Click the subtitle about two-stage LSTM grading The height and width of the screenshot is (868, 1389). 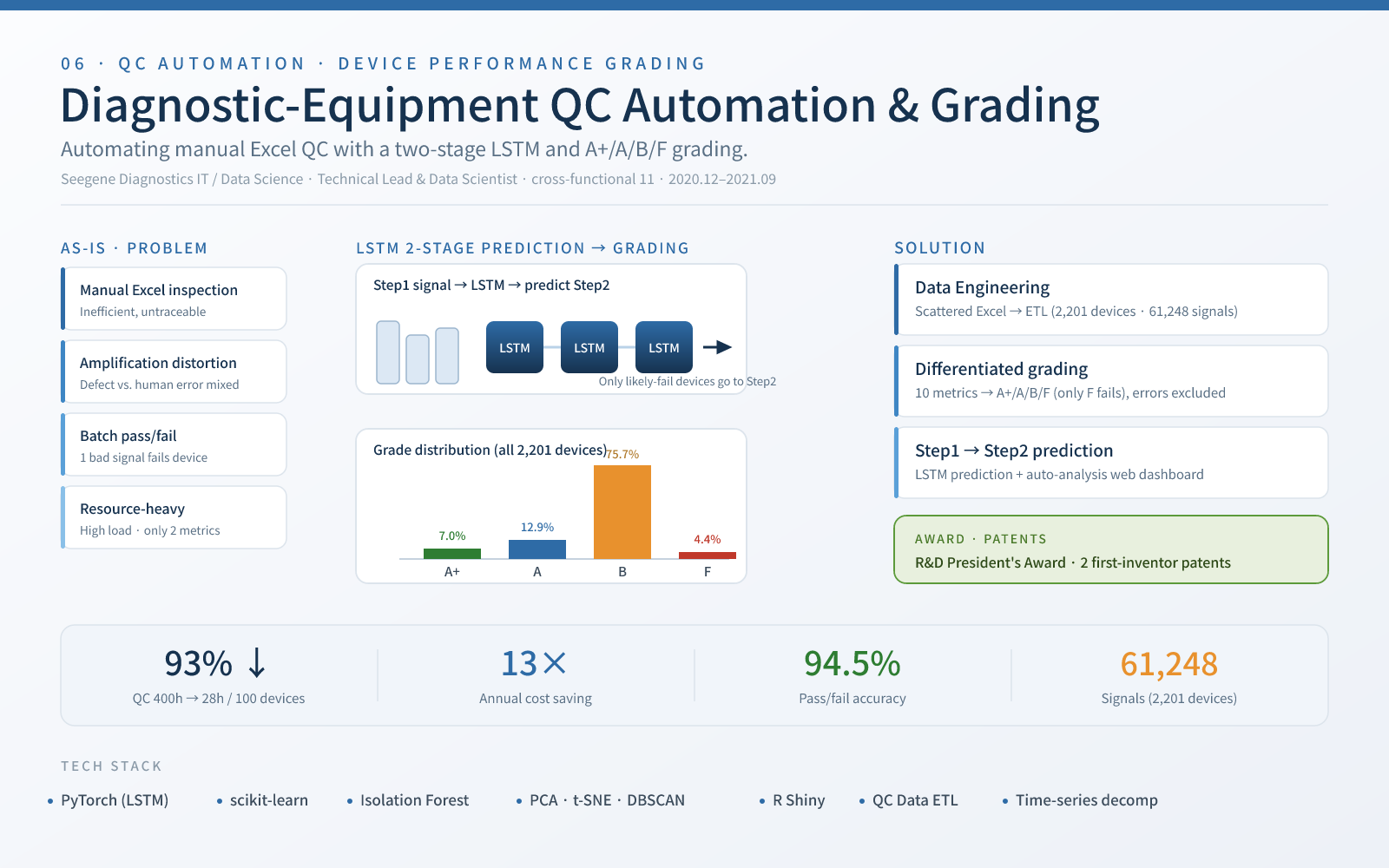404,149
